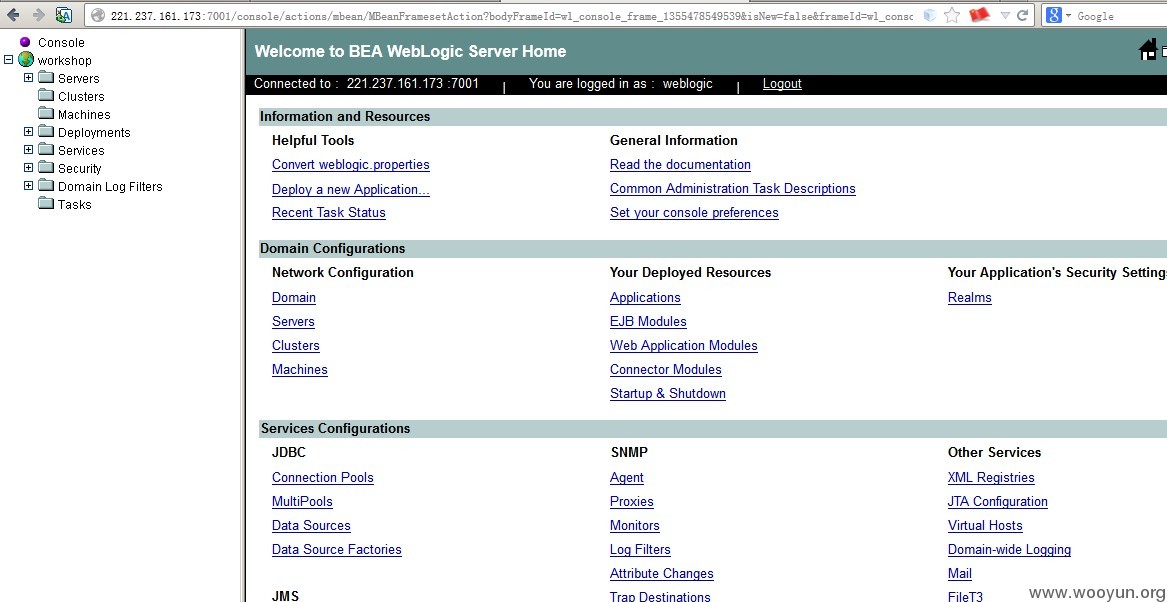
Task: Open the Domain-wide Logging link
Action: 1009,550
